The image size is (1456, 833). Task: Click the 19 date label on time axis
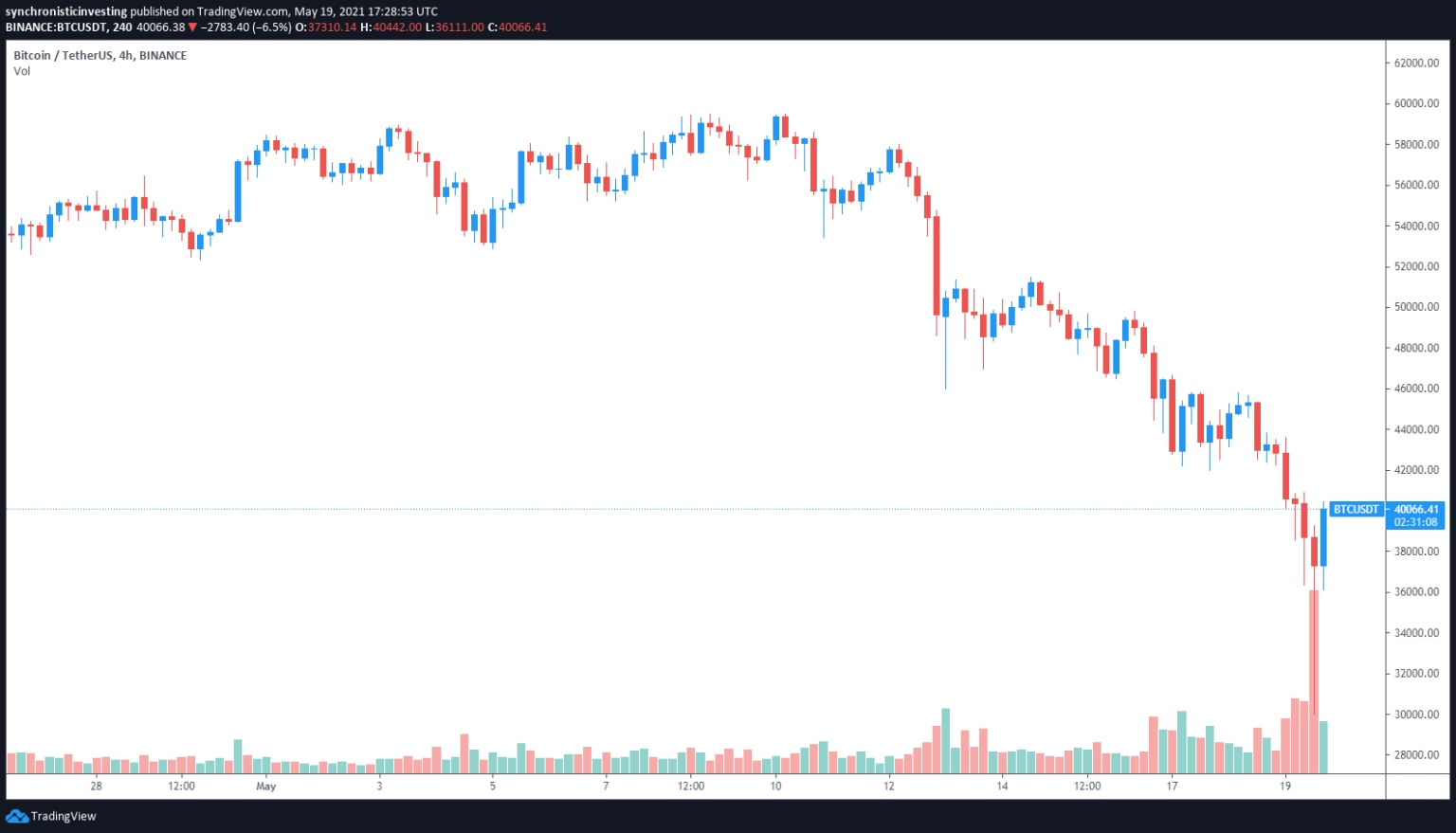click(x=1285, y=786)
